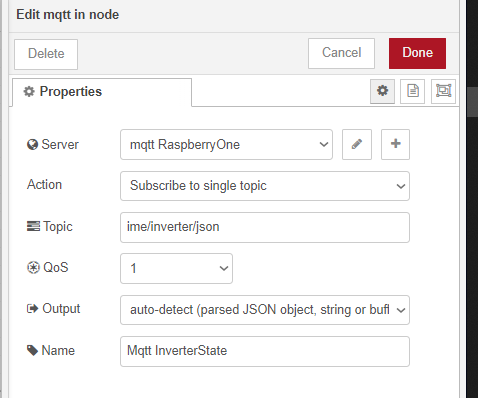Focus the Topic field ime/inverter/json
The image size is (478, 398).
(265, 227)
